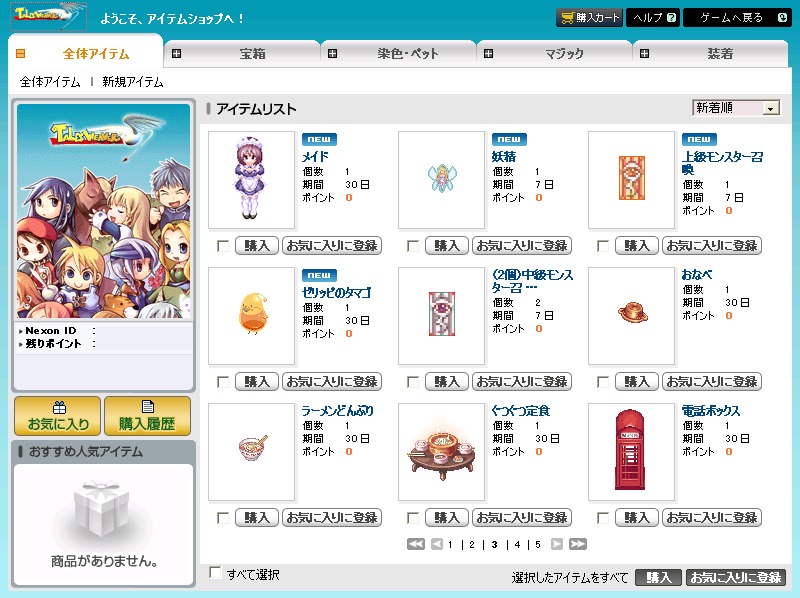Check the box for the メイド item
Image resolution: width=800 pixels, height=598 pixels.
coord(222,246)
